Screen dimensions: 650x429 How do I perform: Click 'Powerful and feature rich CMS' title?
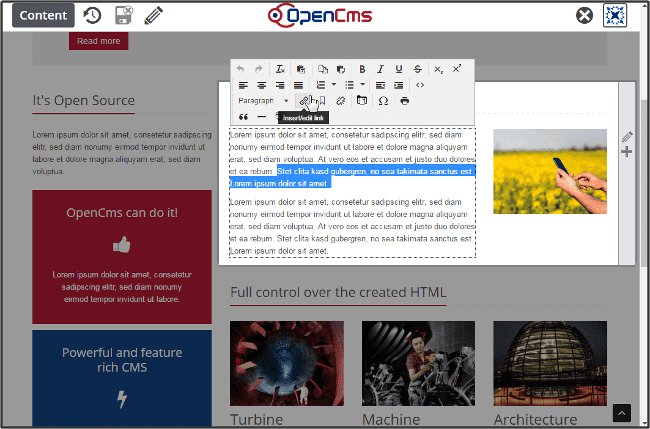(x=122, y=360)
